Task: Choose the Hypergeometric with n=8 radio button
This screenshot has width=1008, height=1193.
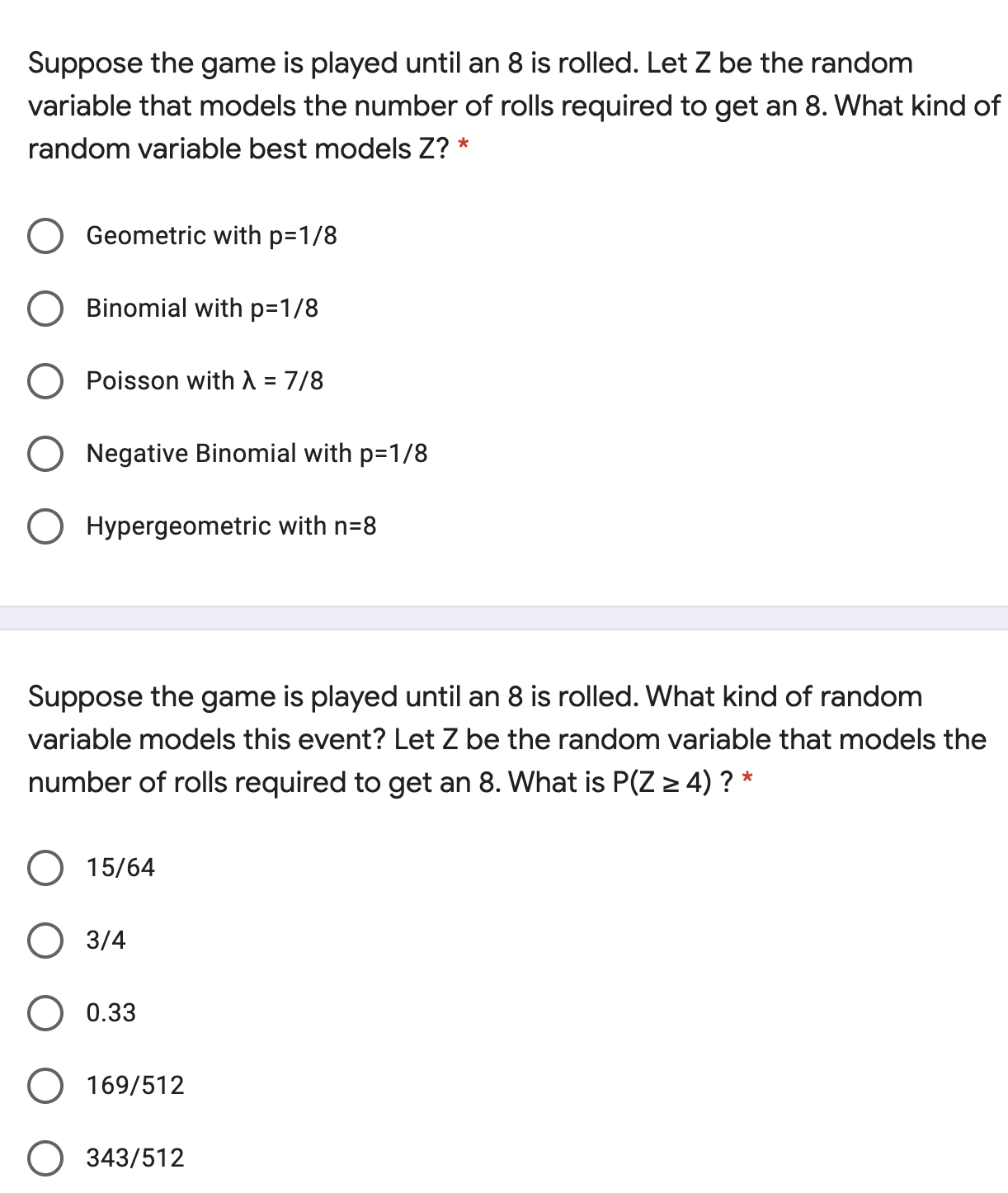Action: (x=45, y=526)
